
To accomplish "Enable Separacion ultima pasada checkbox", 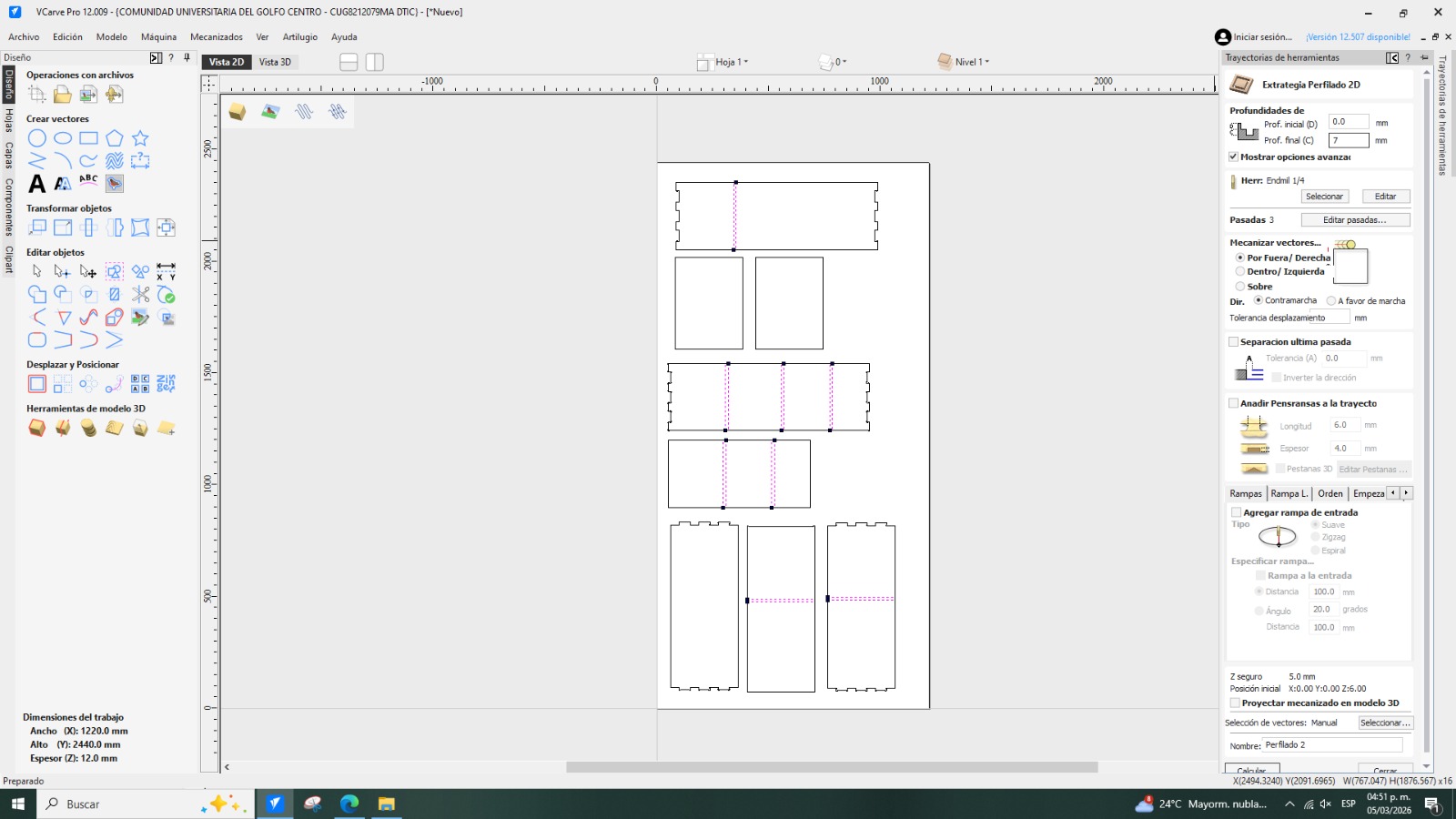I will point(1234,342).
